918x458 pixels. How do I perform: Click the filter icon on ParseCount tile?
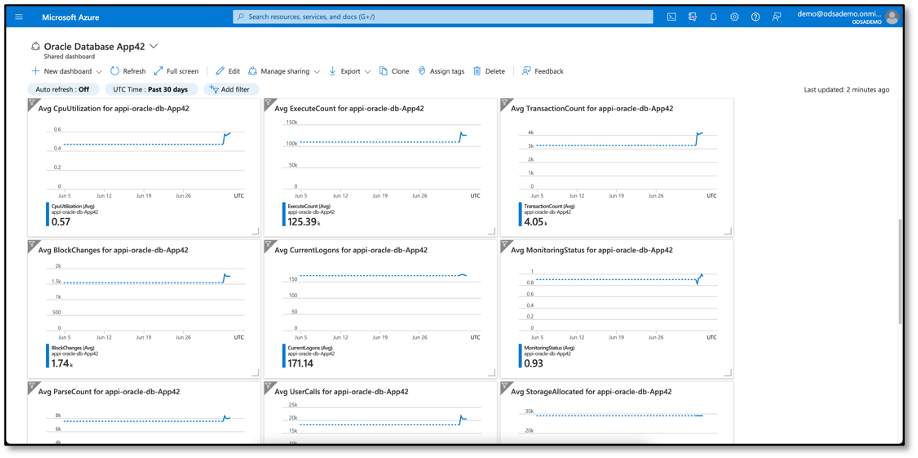click(31, 386)
